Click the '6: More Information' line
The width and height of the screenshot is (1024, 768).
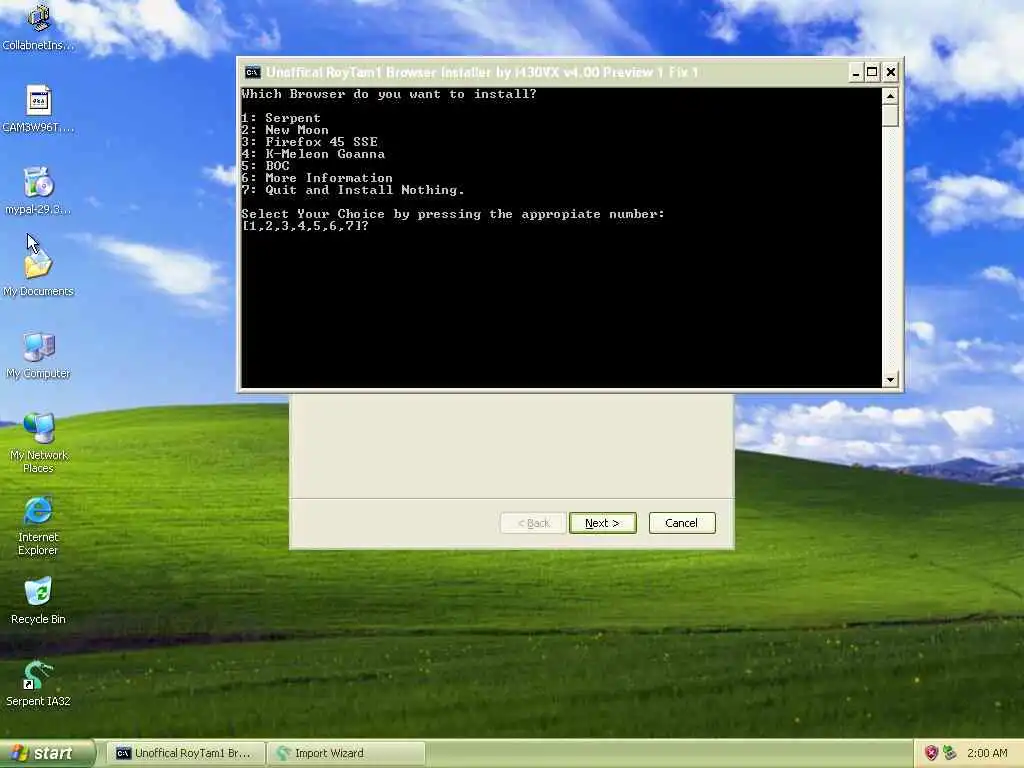pos(317,178)
